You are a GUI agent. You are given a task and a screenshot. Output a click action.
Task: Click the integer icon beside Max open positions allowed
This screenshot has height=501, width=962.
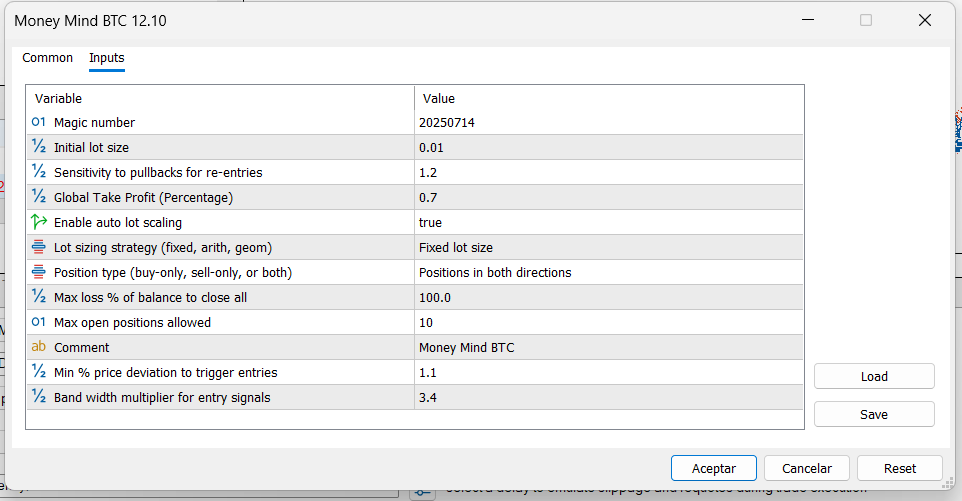coord(39,322)
